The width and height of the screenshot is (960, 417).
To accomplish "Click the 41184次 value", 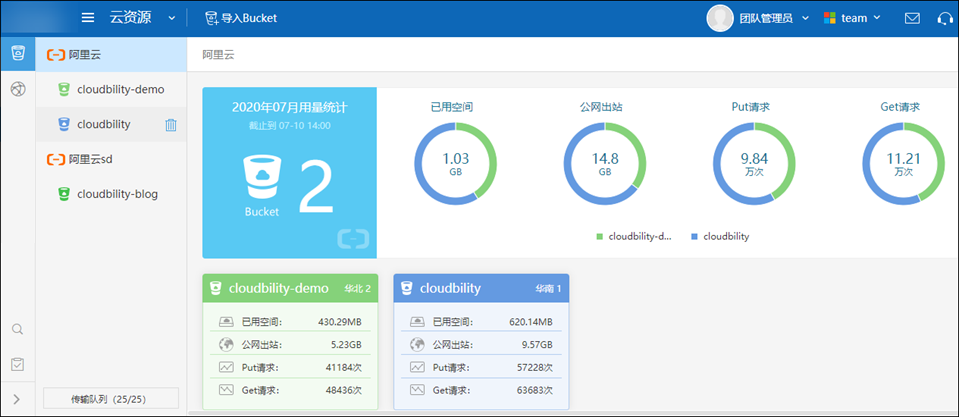I will pos(343,367).
